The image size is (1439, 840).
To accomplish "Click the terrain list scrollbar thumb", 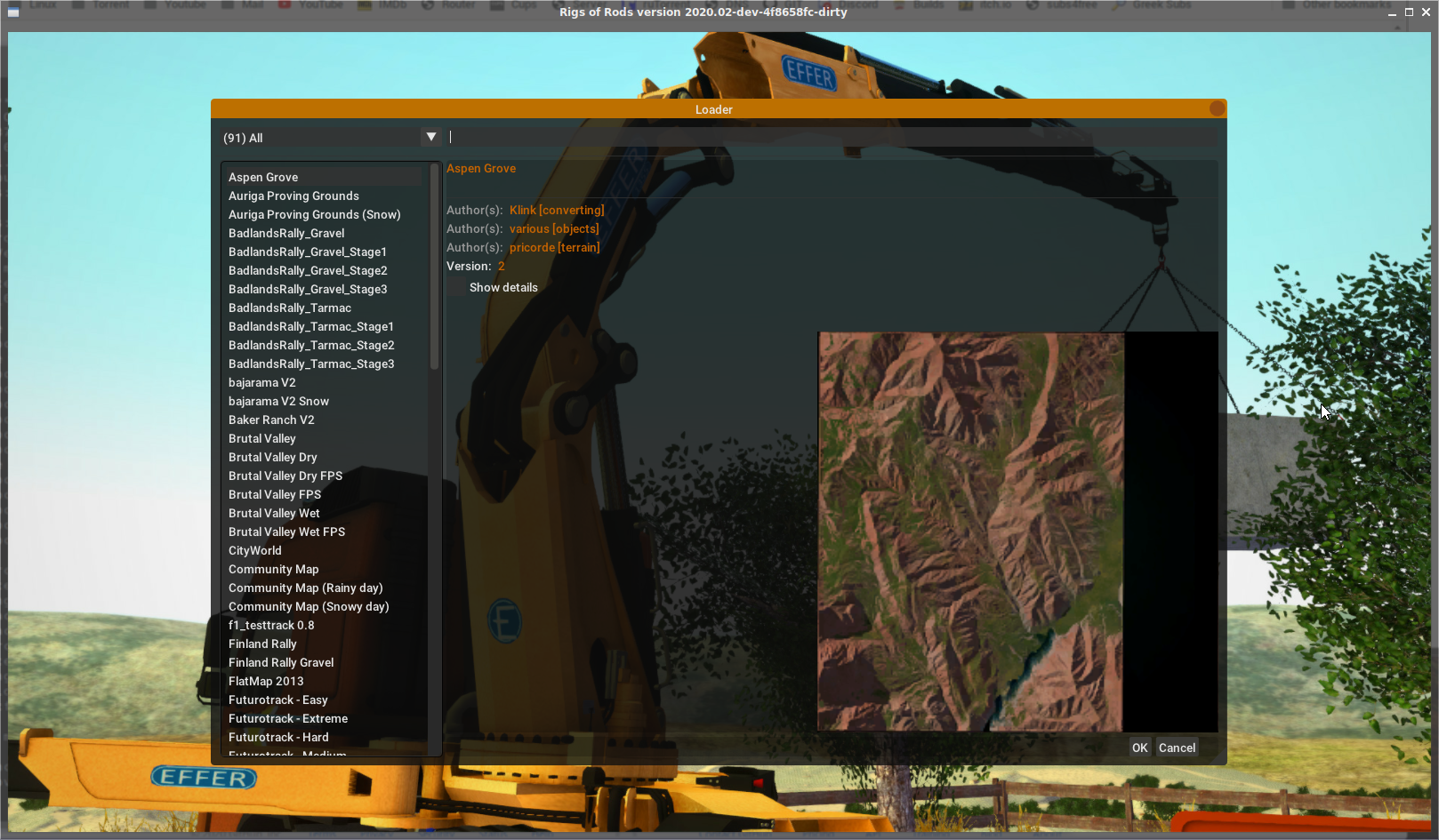I will point(434,267).
